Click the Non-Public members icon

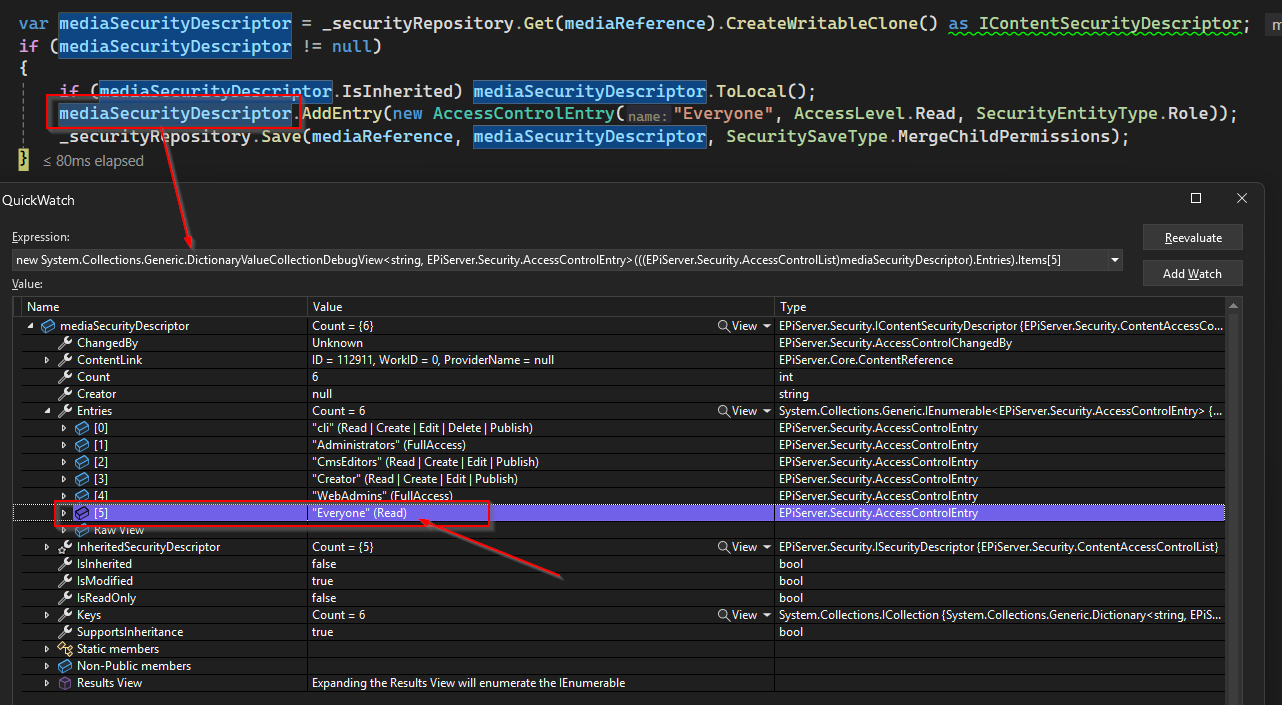[x=66, y=666]
